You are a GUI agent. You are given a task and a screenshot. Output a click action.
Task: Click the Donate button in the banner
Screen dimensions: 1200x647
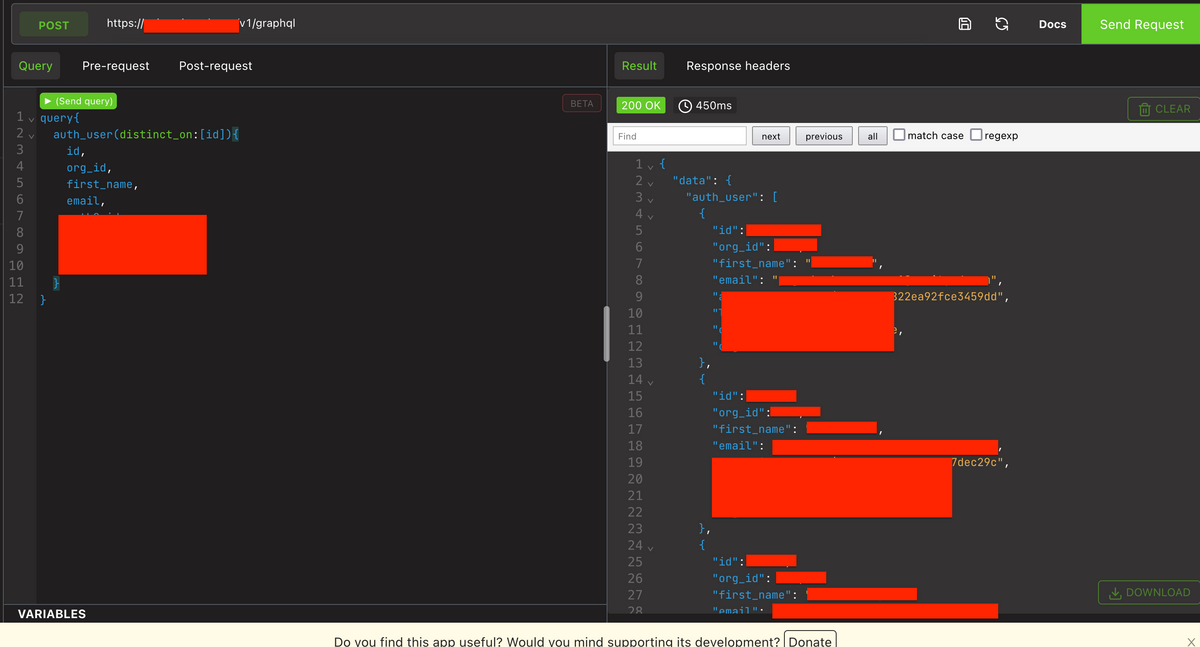pyautogui.click(x=810, y=641)
